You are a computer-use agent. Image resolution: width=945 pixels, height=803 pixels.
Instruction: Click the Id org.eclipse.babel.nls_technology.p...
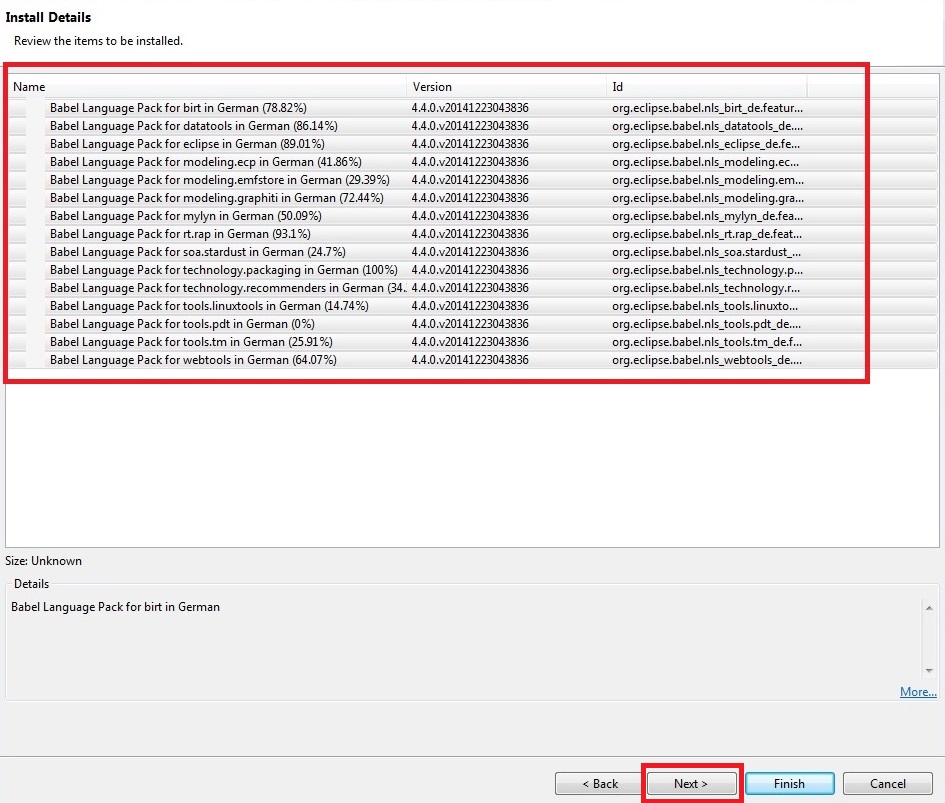[x=708, y=270]
